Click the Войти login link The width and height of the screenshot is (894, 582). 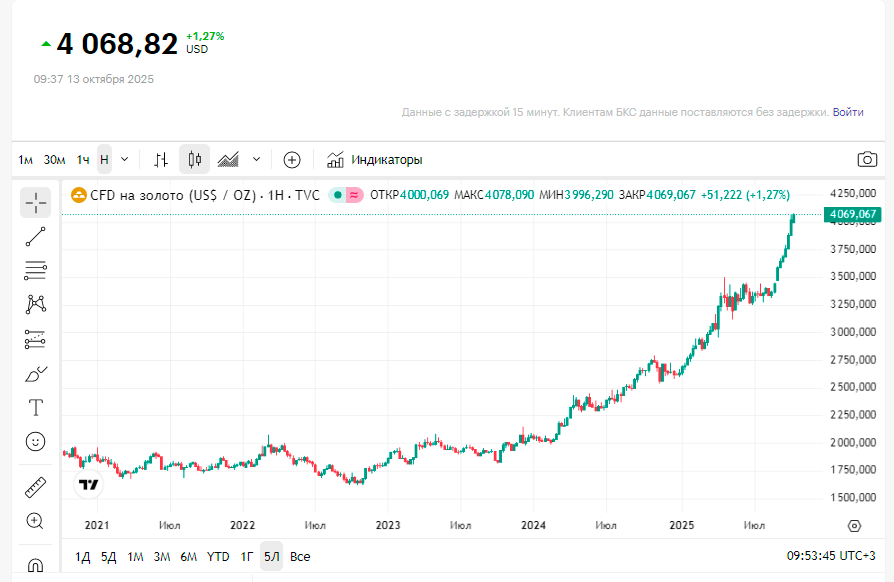[x=848, y=112]
